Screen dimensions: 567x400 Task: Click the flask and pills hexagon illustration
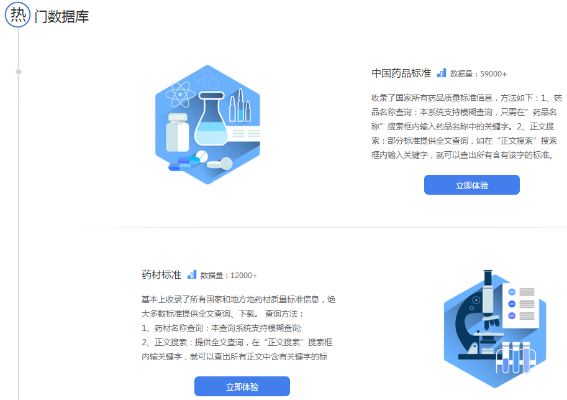click(x=208, y=124)
